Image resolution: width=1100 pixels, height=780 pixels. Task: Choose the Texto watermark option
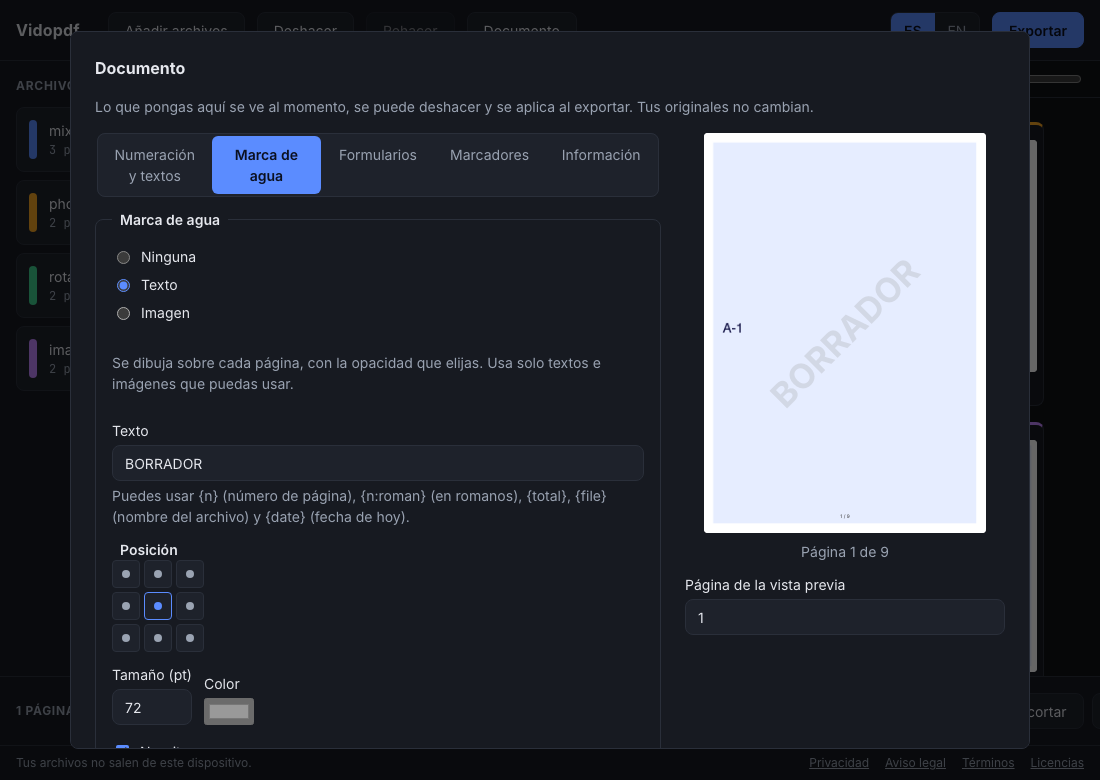pos(123,285)
